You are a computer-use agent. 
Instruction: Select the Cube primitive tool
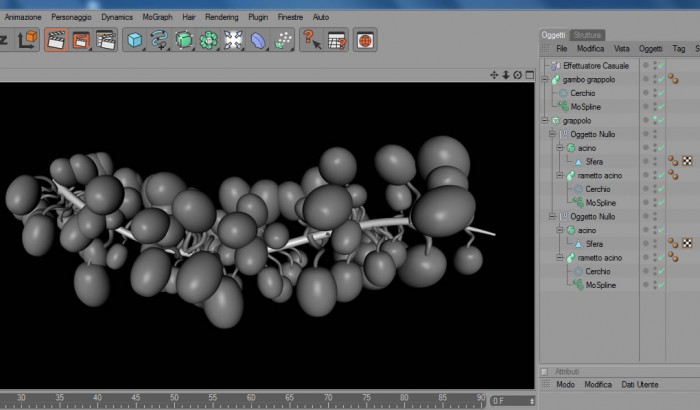coord(134,40)
